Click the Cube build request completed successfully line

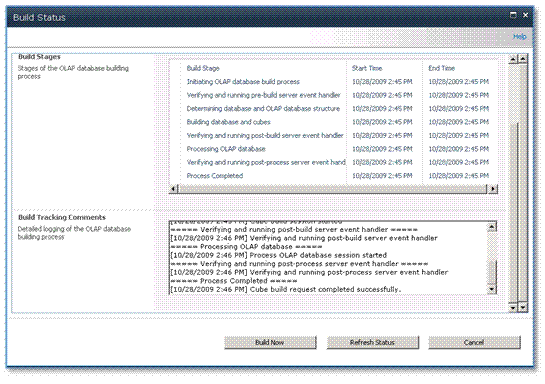pos(286,289)
